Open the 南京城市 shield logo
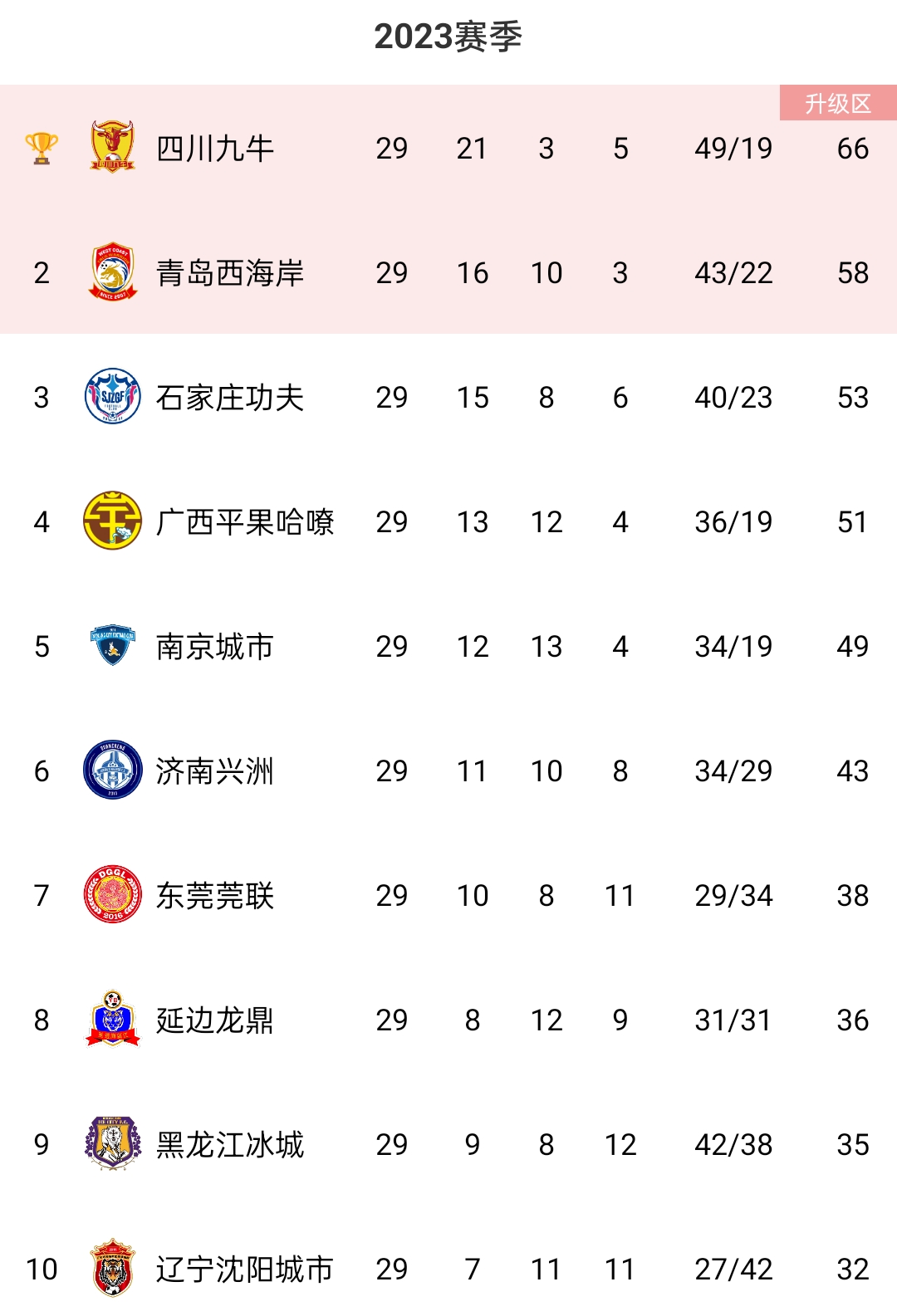This screenshot has height=1316, width=897. [112, 645]
